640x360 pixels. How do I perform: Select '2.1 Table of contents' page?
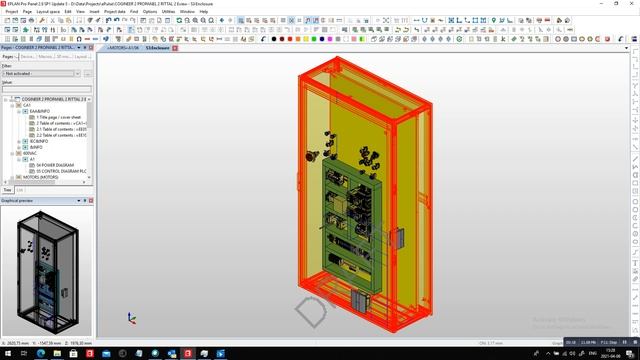61,129
